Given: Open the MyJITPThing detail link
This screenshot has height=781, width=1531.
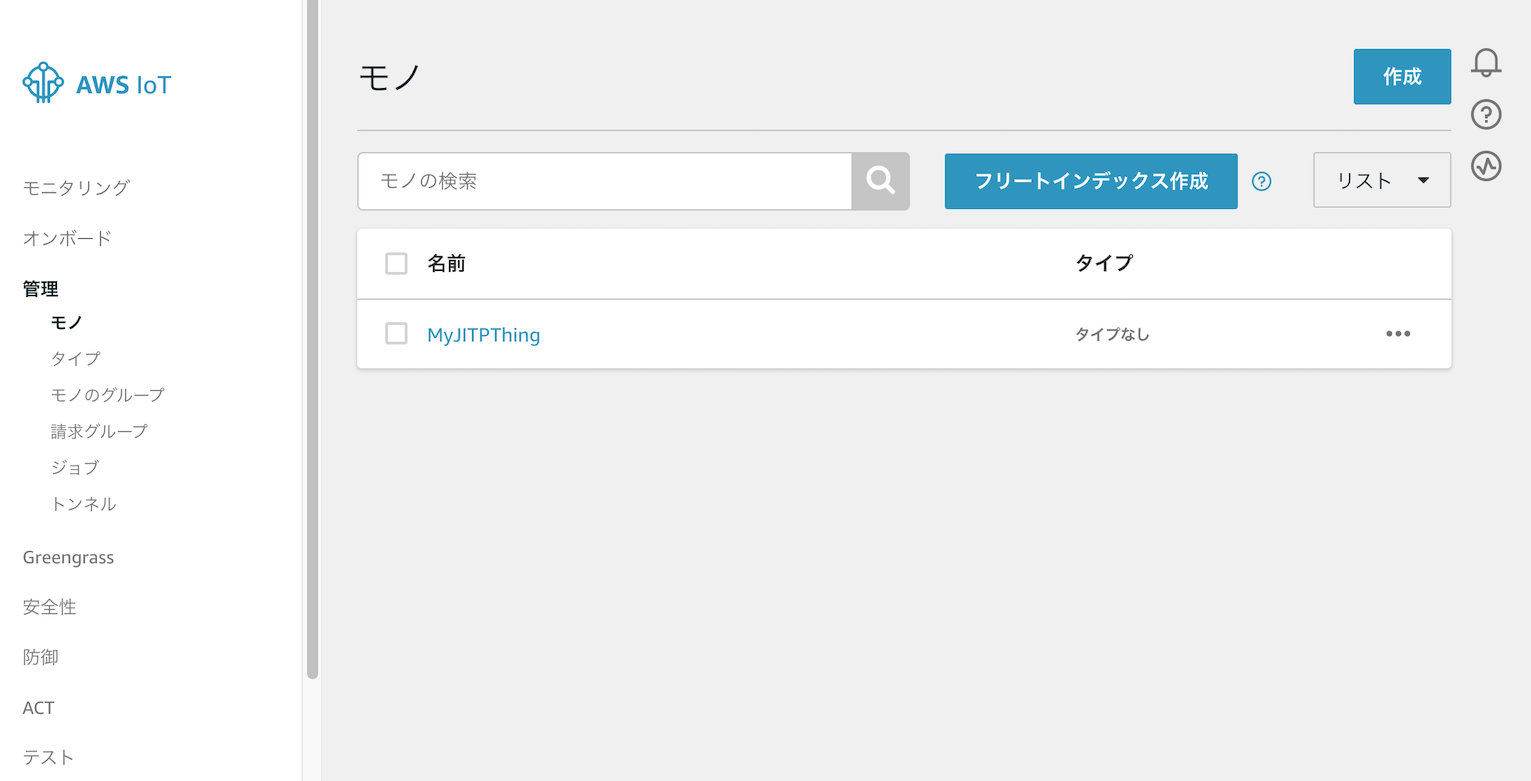Looking at the screenshot, I should (x=483, y=334).
